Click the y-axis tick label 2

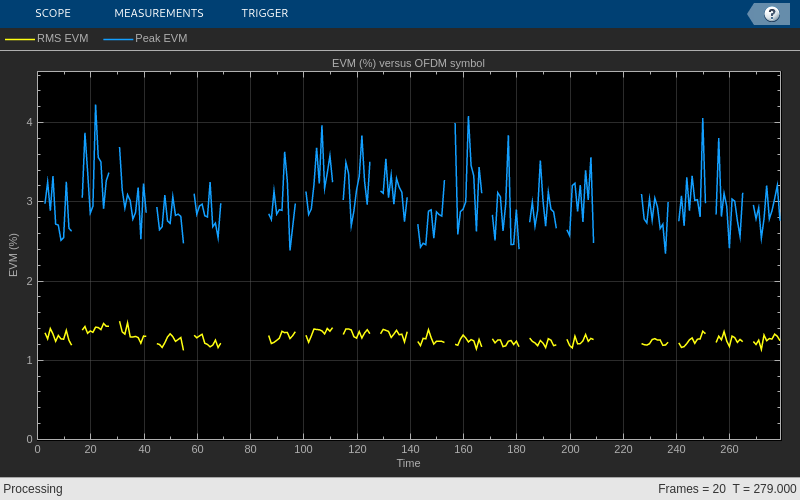[30, 281]
